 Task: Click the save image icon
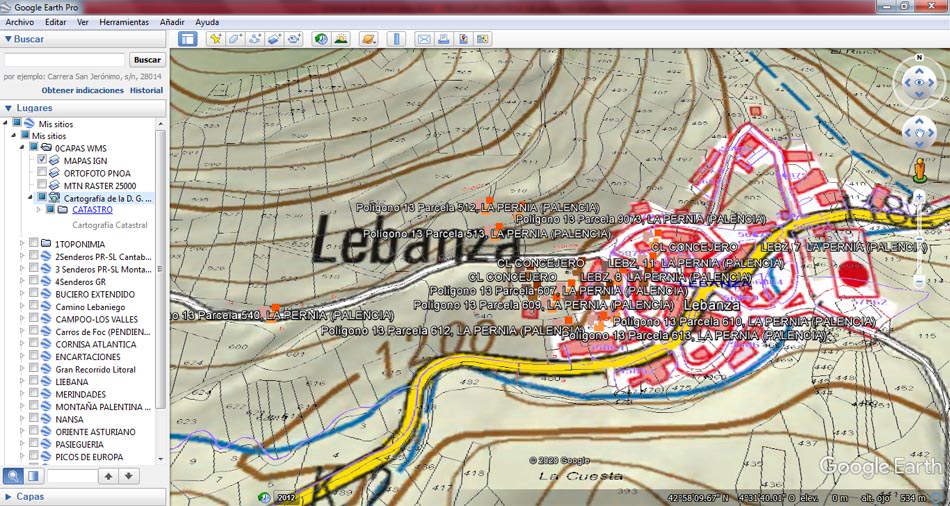coord(463,39)
